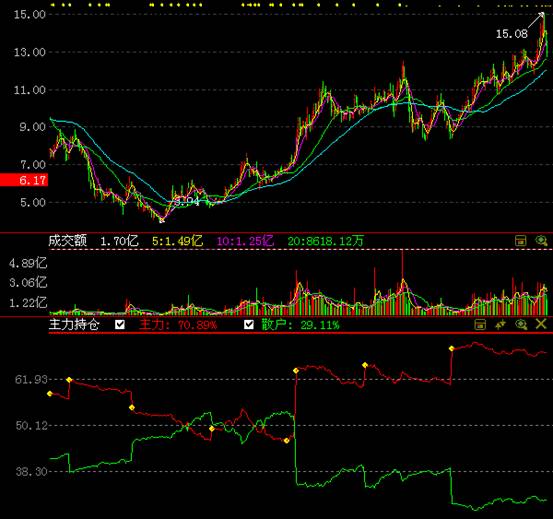Click the 成交额 panel magnifier icon
Viewport: 553px width, 519px height.
541,241
